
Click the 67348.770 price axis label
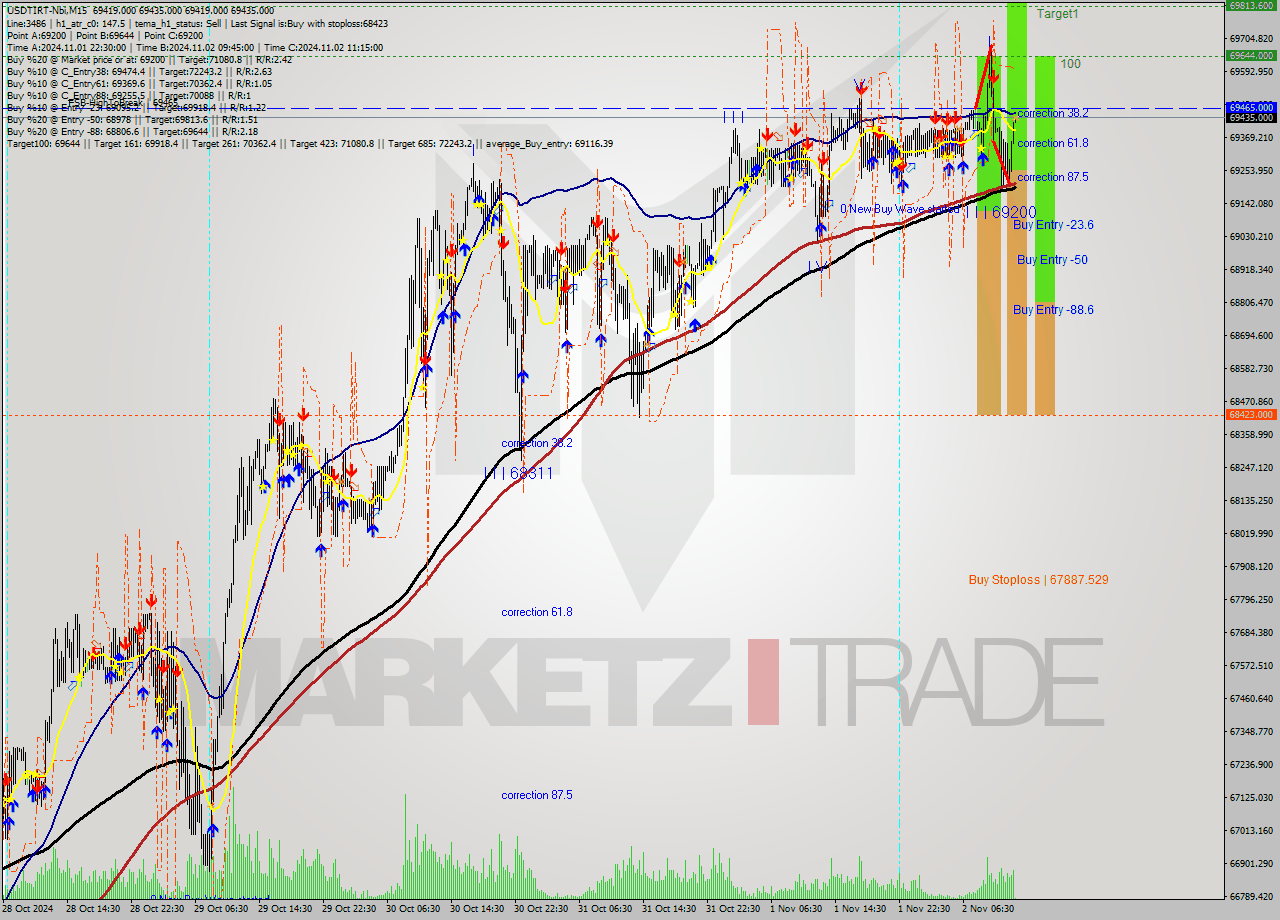[1251, 731]
